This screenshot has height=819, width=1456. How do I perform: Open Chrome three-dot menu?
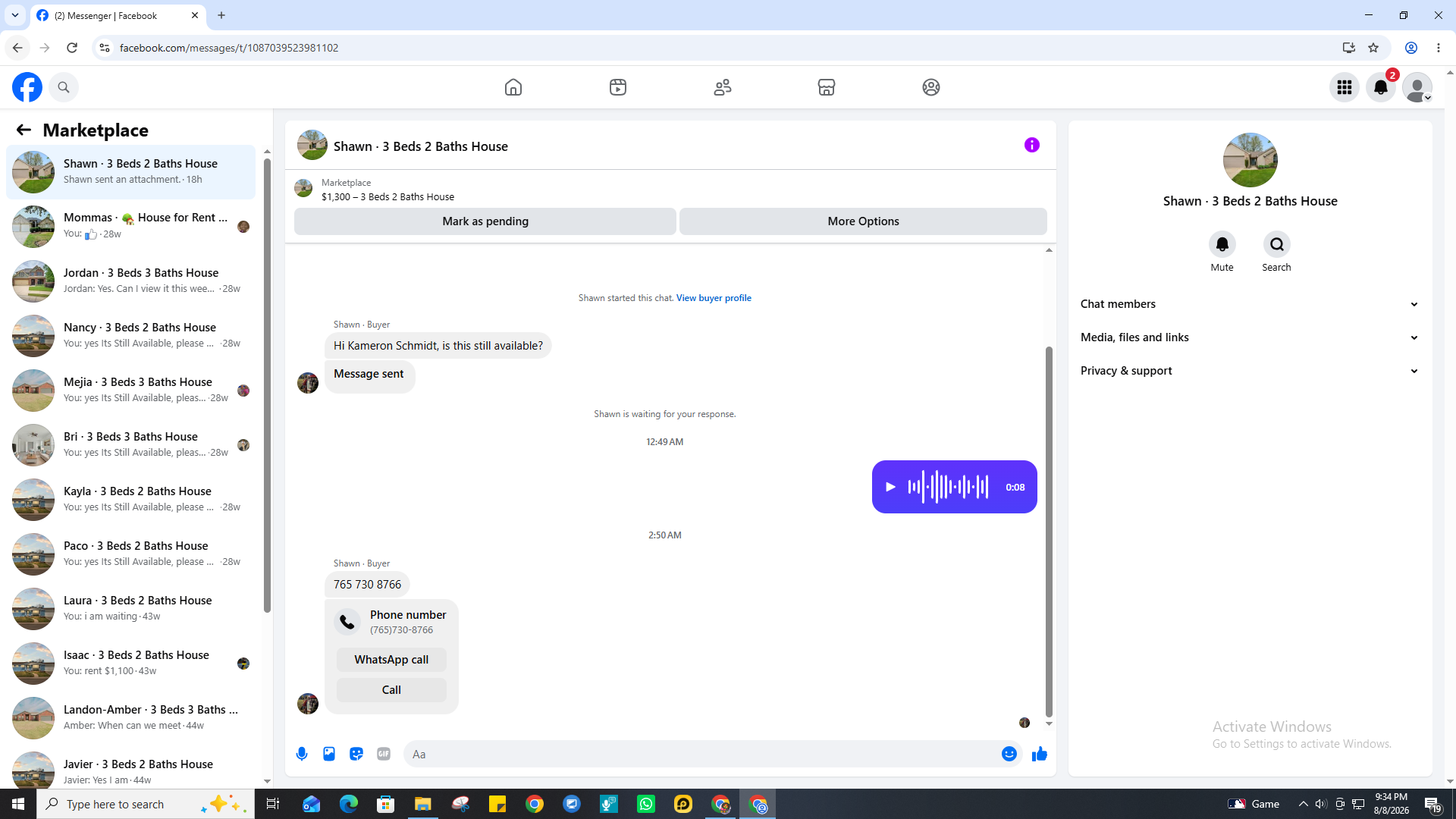[1439, 48]
